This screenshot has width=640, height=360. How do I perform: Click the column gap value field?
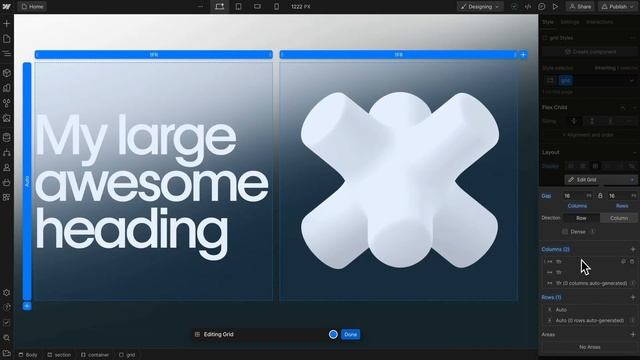pos(578,196)
